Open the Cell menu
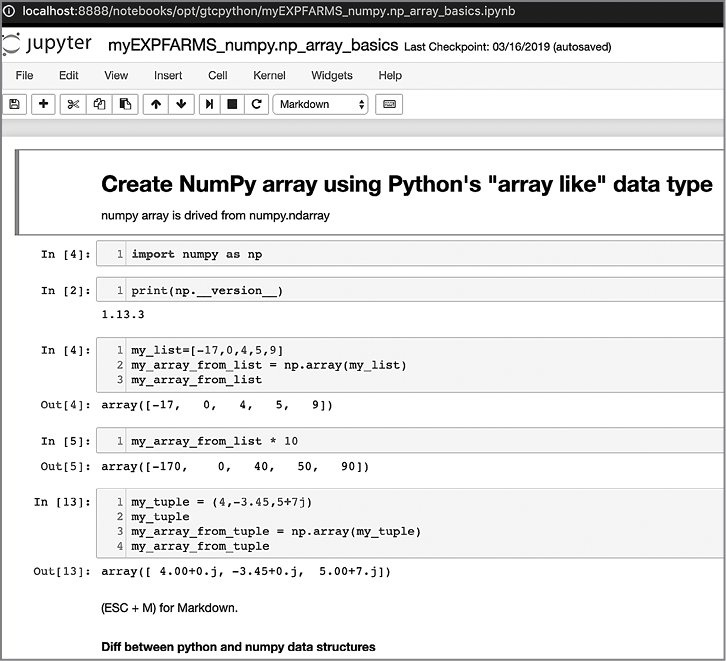This screenshot has height=661, width=726. (x=217, y=75)
